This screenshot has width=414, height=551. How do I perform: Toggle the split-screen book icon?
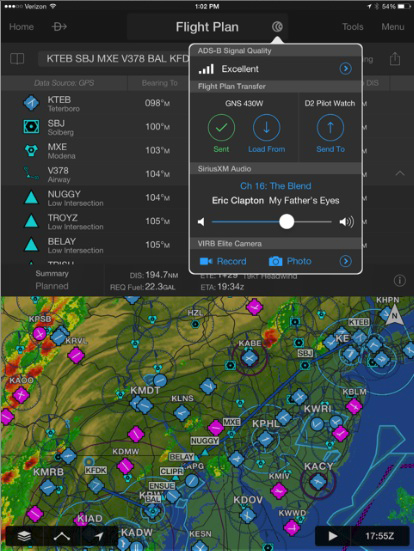(17, 59)
